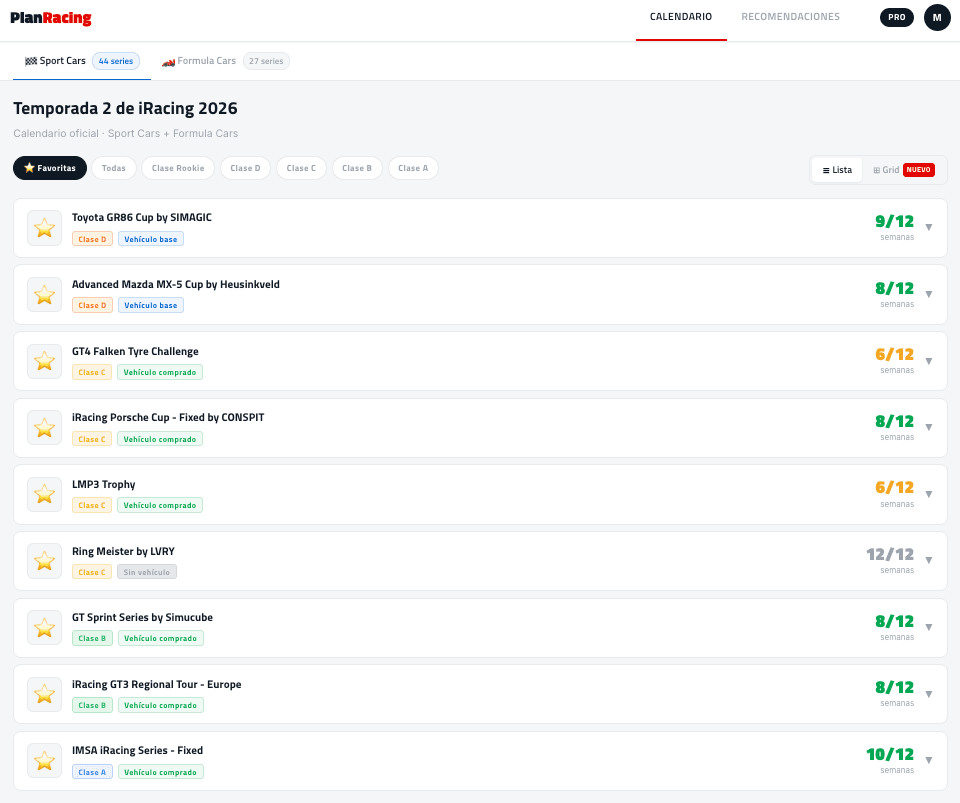
Task: Click the NUEVO badge on Grid
Action: click(918, 170)
